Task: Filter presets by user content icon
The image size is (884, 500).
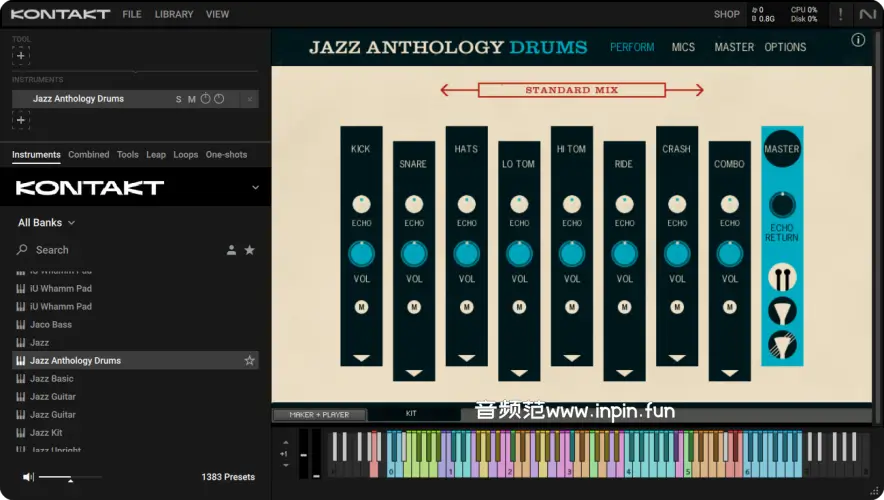Action: 231,250
